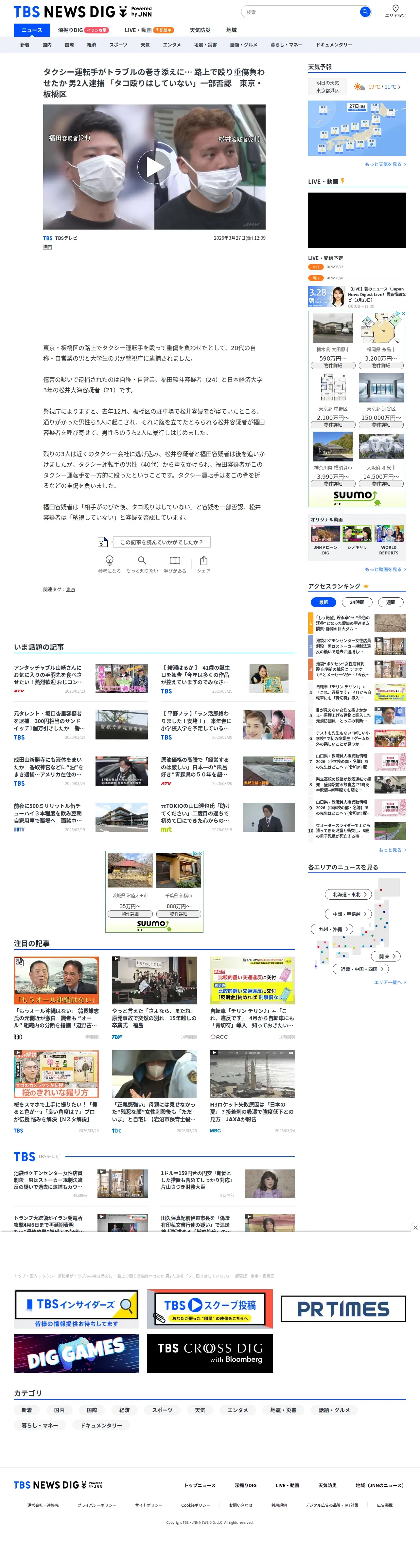The image size is (420, 1568).
Task: Open スポーツ in the top sub-navigation
Action: tap(118, 45)
